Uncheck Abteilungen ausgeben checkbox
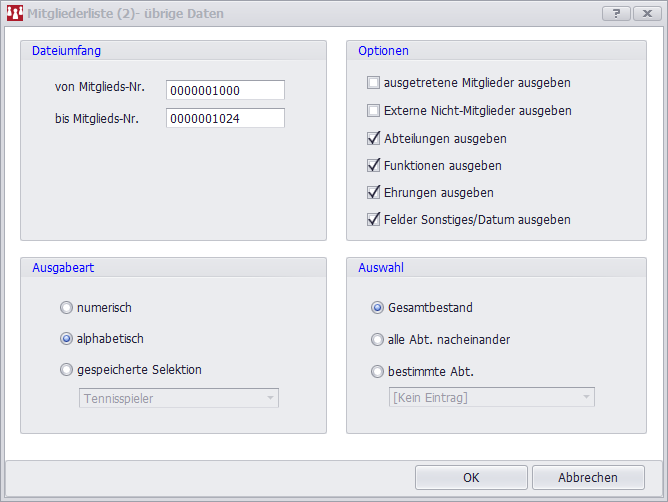The image size is (668, 502). tap(374, 138)
